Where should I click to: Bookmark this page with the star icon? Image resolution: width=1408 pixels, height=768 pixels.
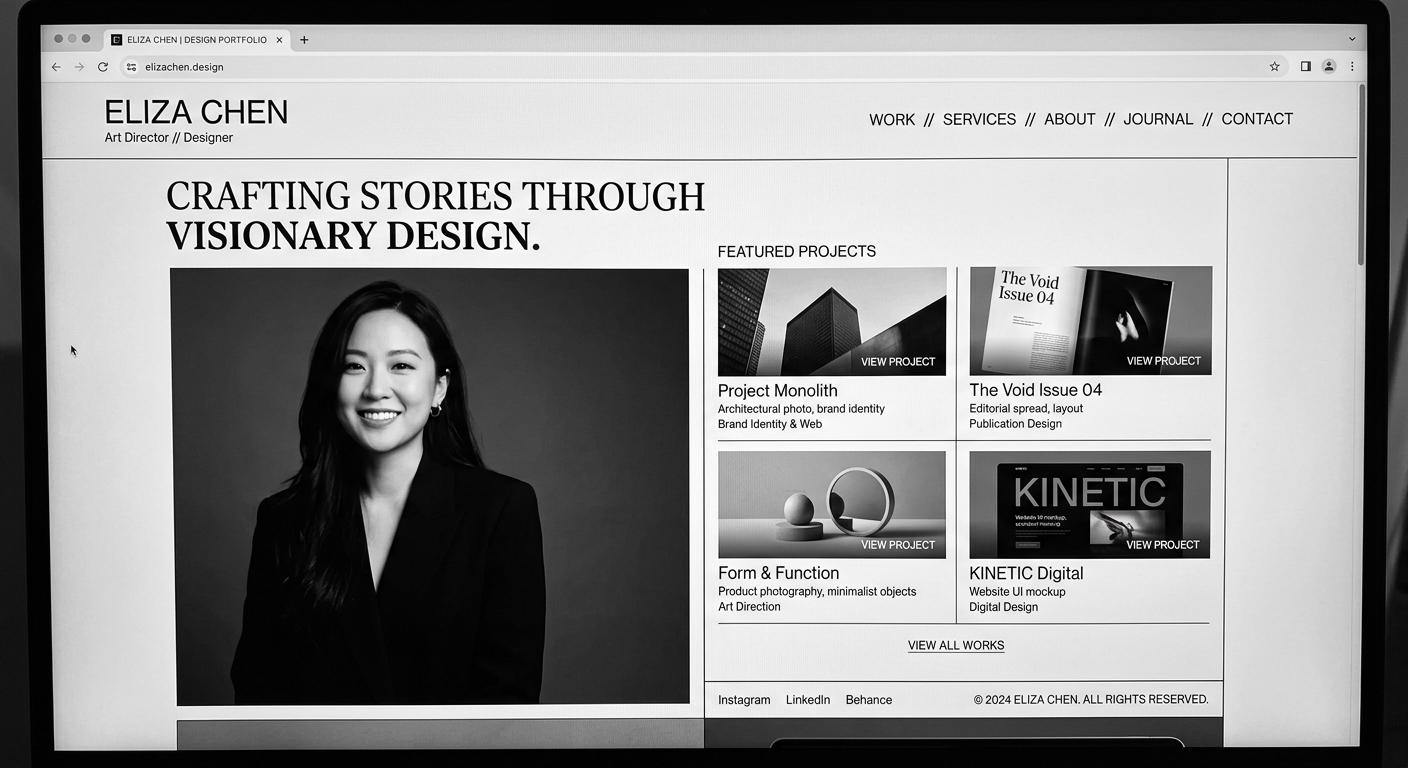coord(1274,67)
